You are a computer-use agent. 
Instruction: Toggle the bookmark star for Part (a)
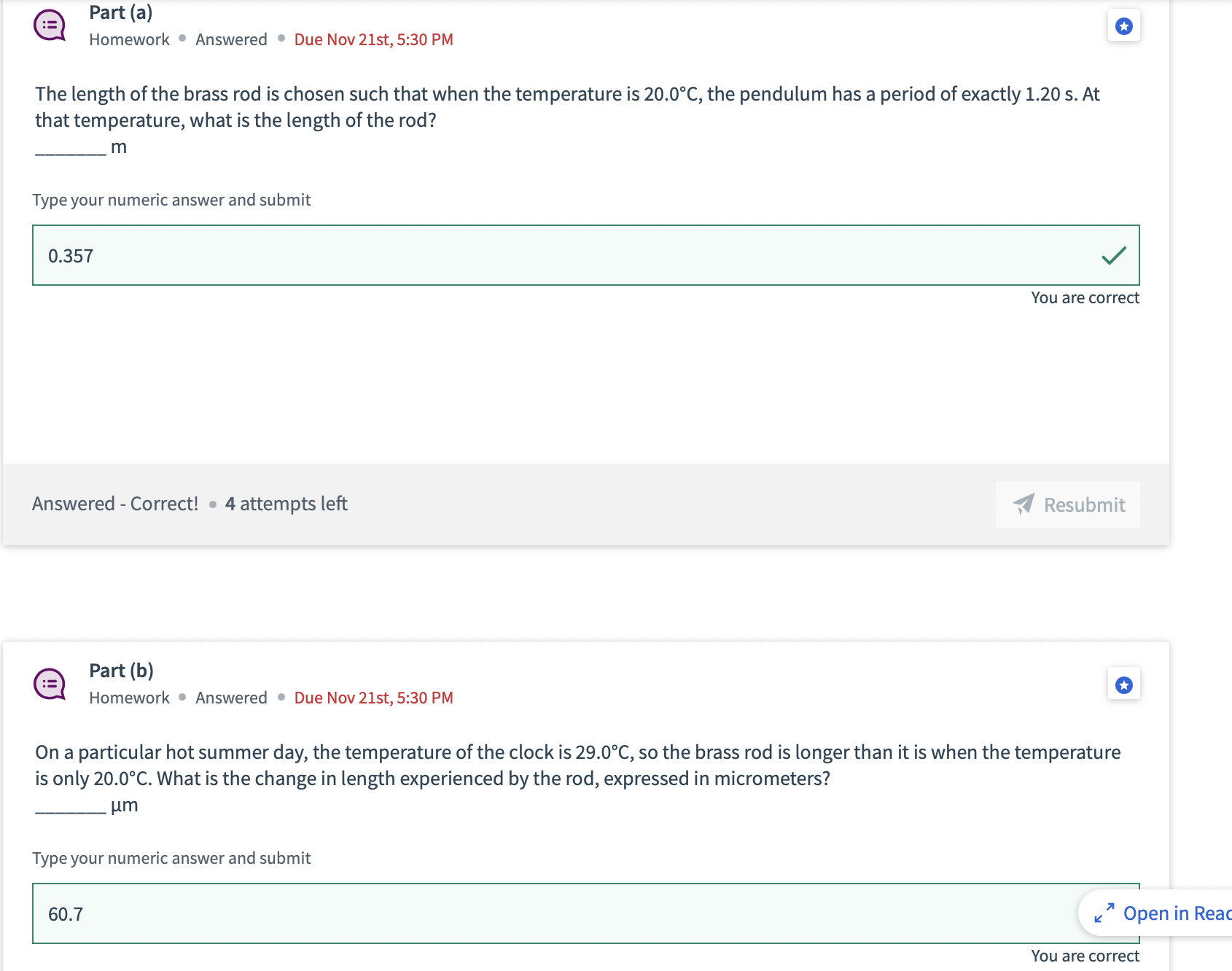point(1123,24)
